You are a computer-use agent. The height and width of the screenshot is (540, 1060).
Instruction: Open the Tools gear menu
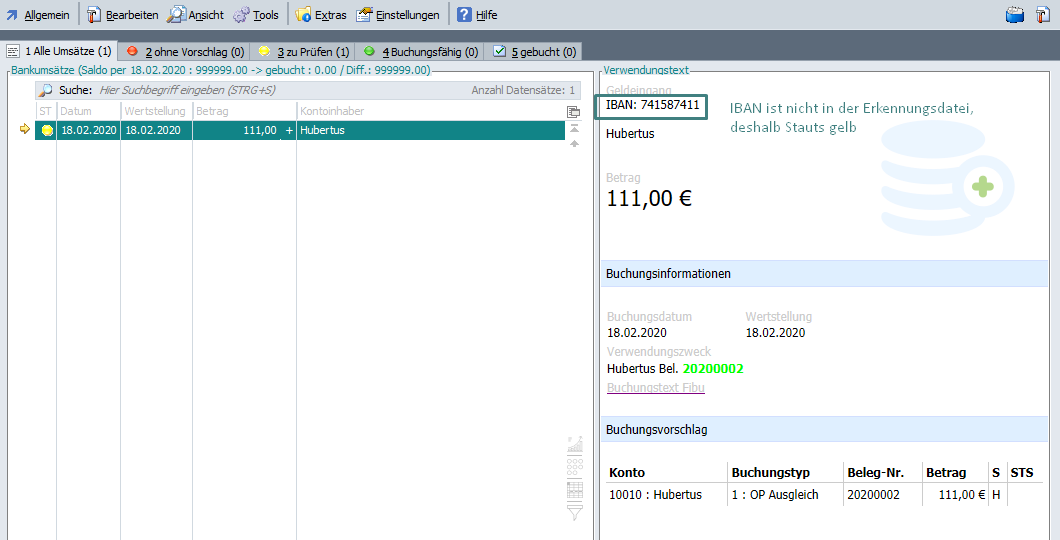pyautogui.click(x=256, y=15)
